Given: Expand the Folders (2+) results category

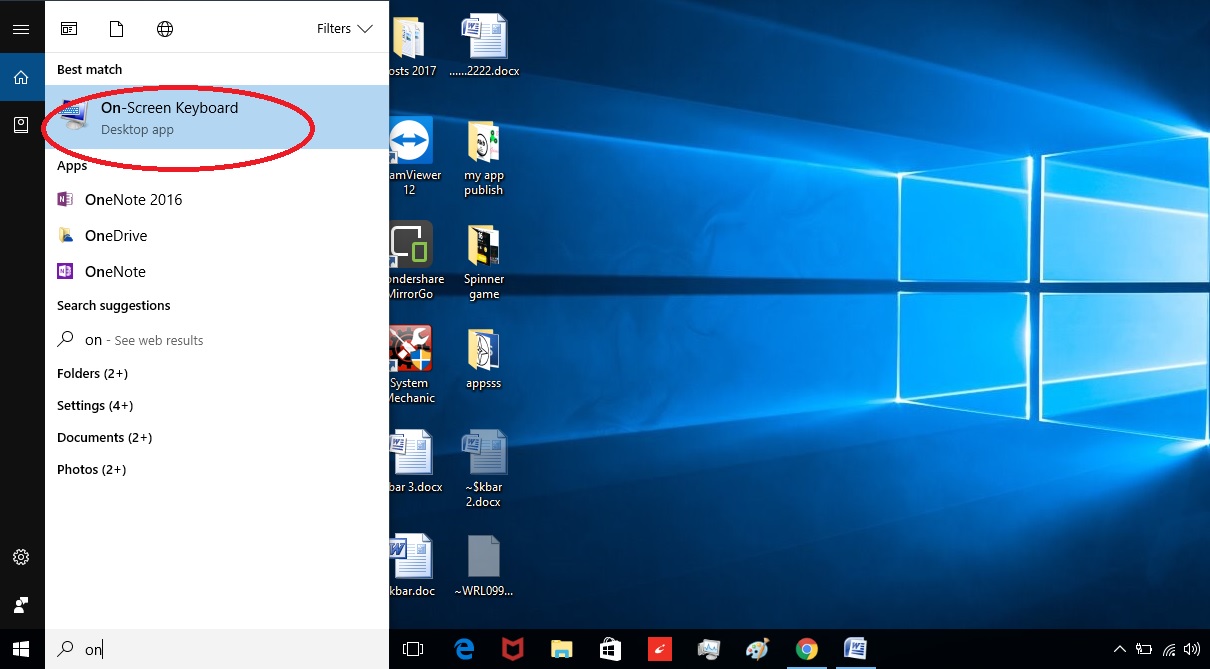Looking at the screenshot, I should tap(93, 373).
